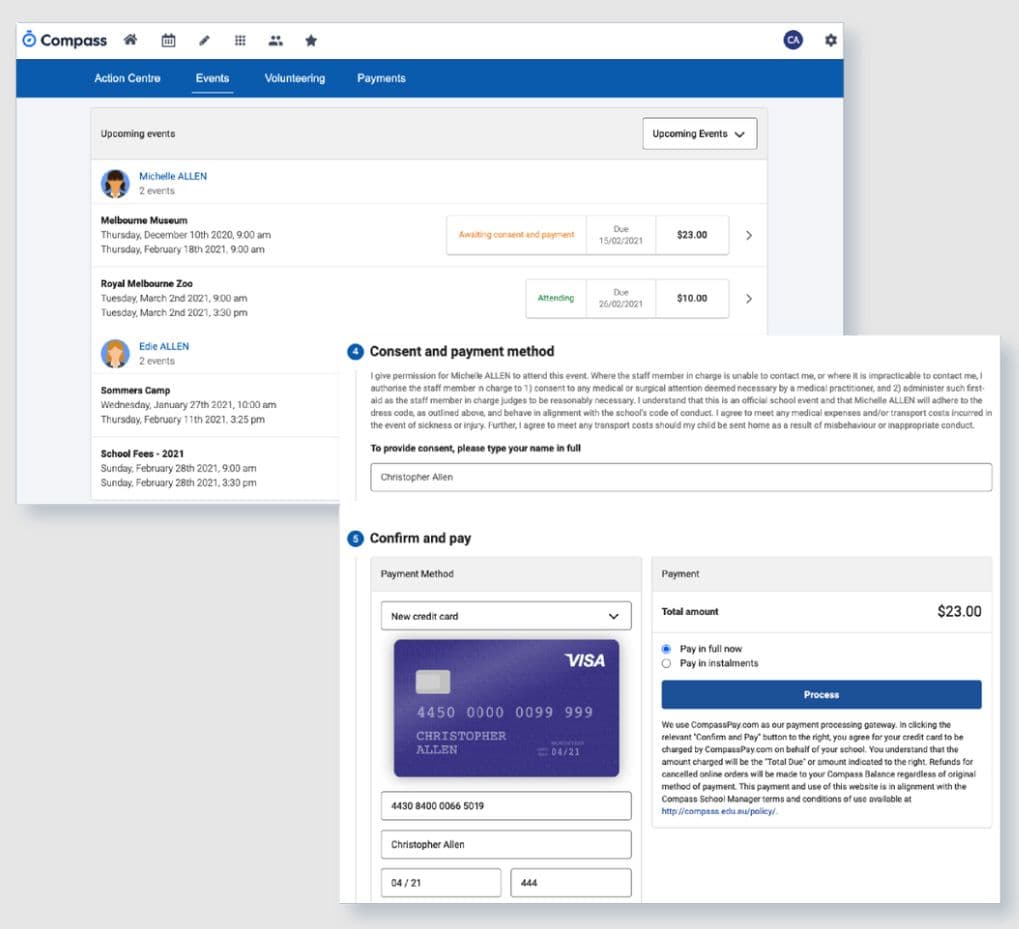Open the settings gear icon

pos(831,40)
